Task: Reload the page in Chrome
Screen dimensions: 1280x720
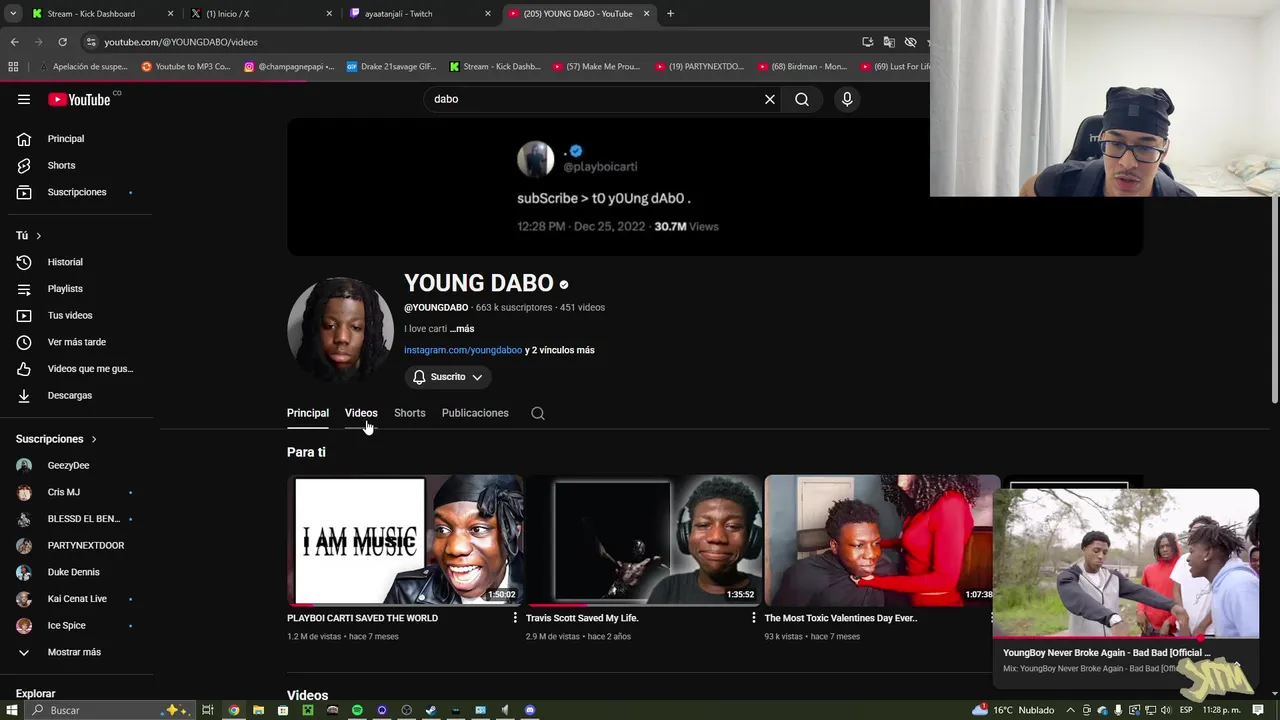Action: (x=62, y=42)
